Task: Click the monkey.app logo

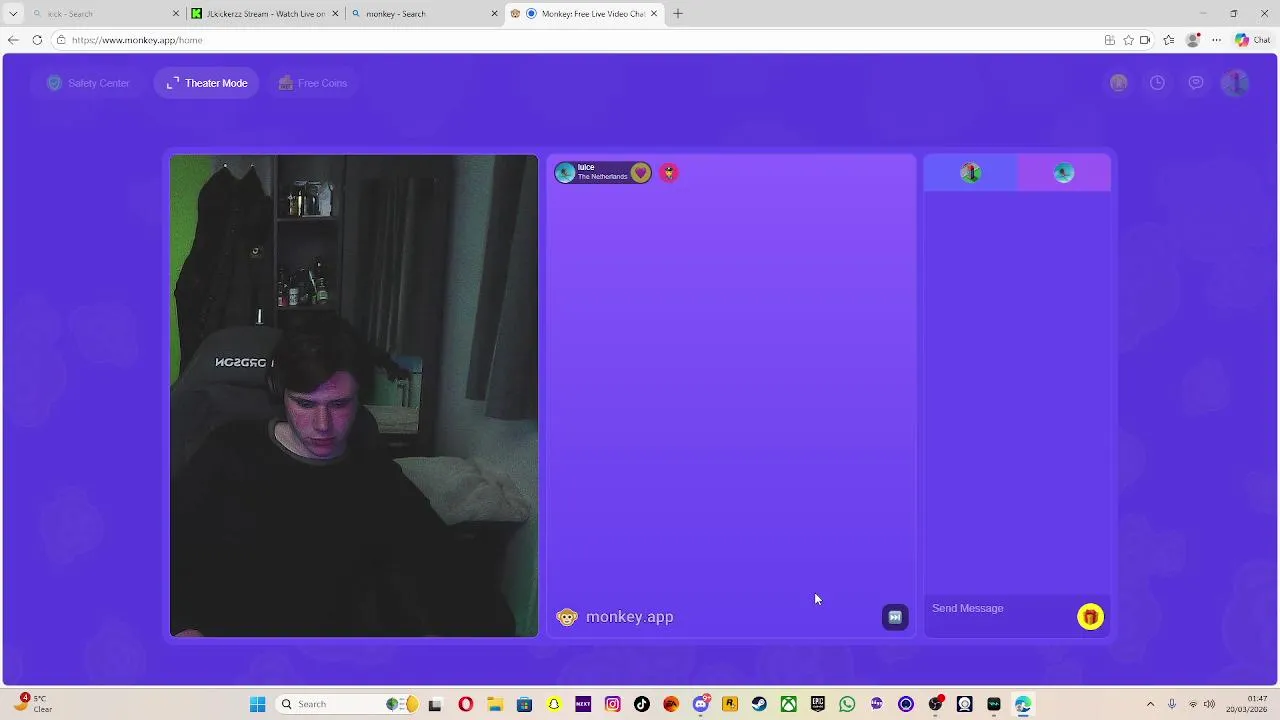Action: pyautogui.click(x=615, y=617)
